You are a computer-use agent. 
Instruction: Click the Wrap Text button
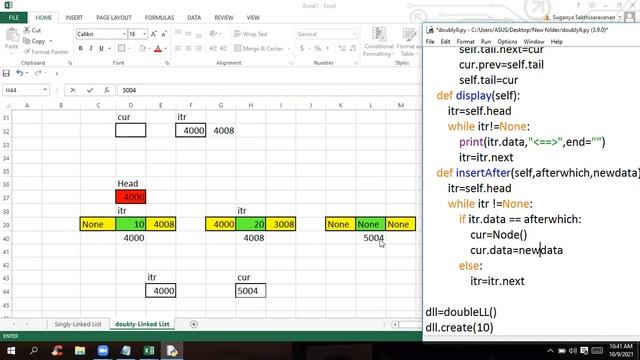tap(251, 34)
